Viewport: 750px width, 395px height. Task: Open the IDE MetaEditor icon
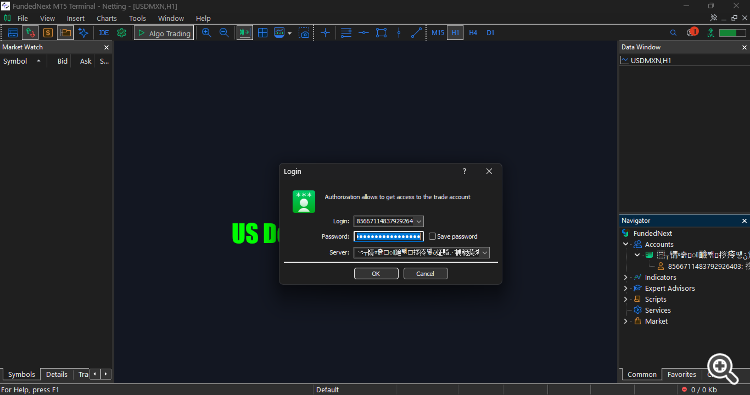[104, 33]
